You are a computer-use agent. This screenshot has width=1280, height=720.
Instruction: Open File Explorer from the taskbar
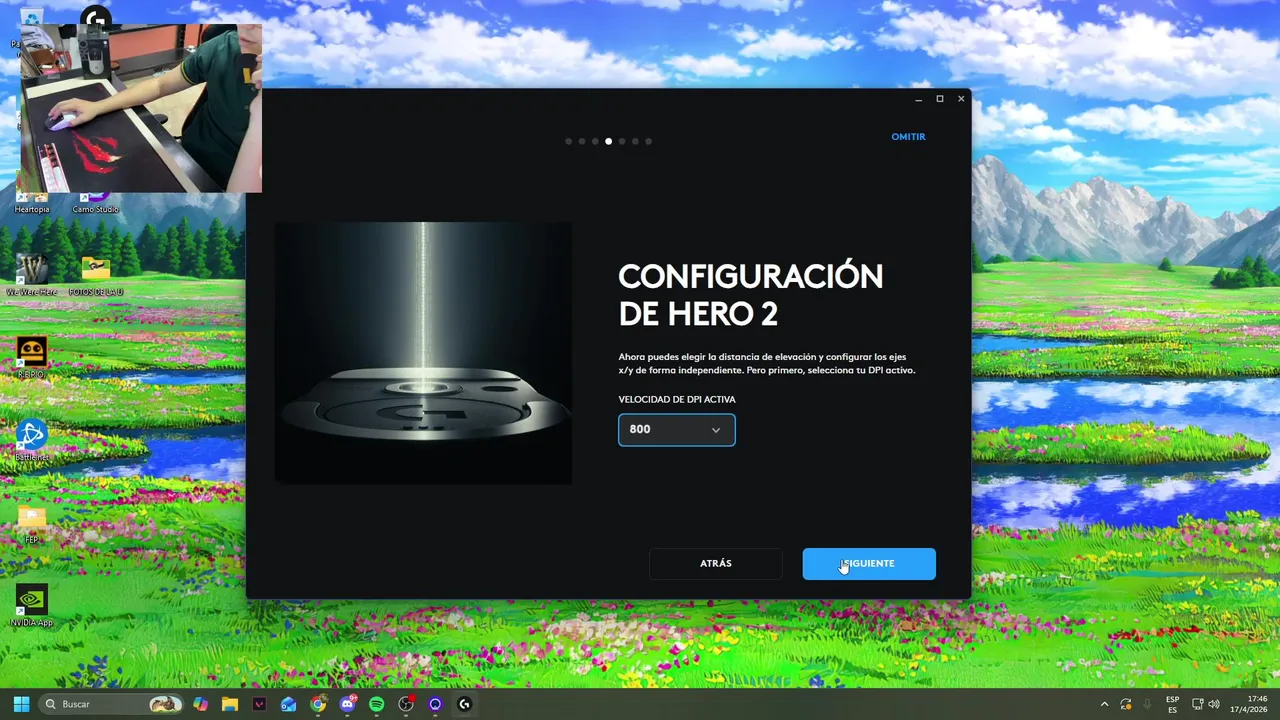[x=230, y=704]
